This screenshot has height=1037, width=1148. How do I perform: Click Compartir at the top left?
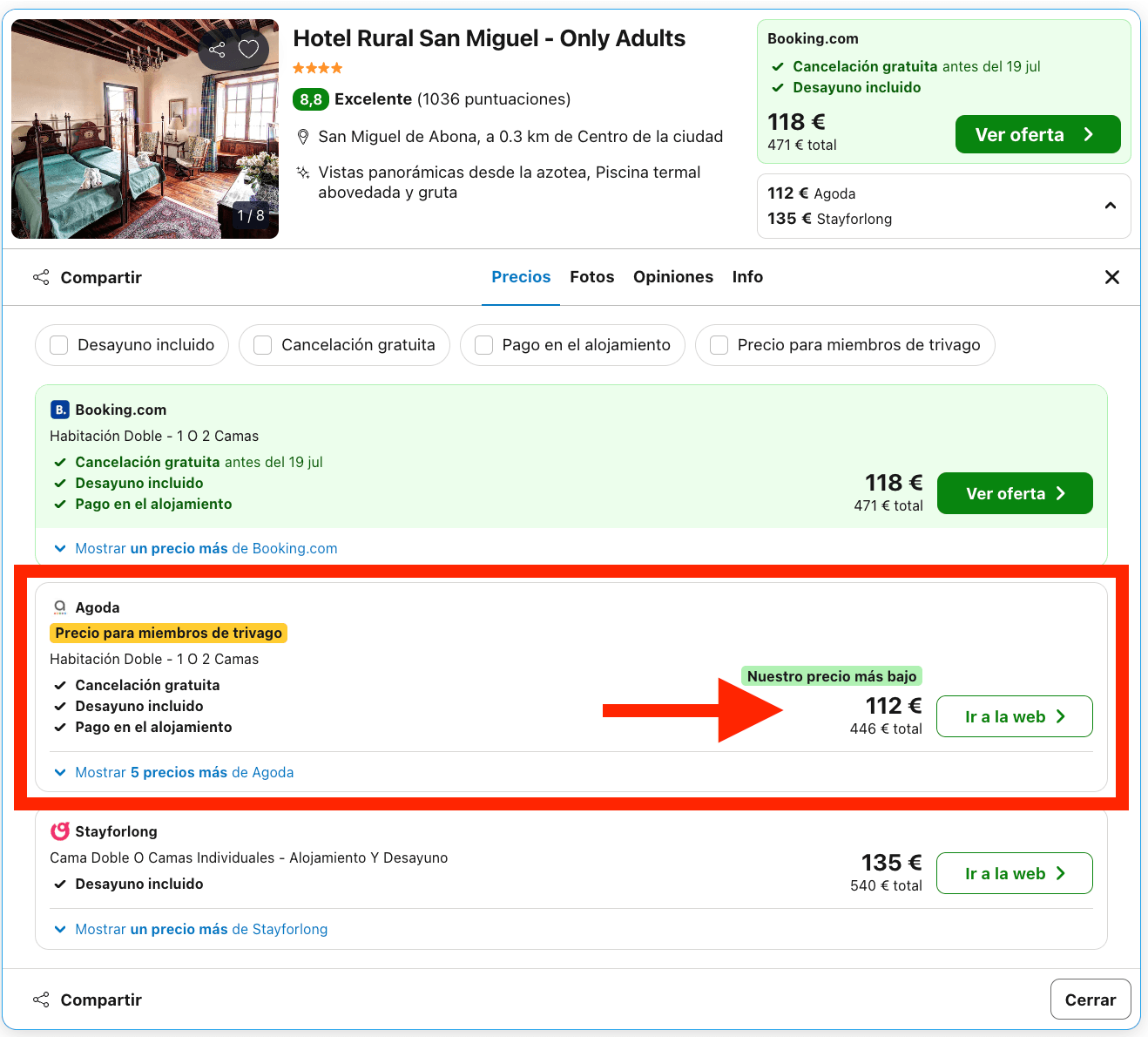[x=87, y=277]
